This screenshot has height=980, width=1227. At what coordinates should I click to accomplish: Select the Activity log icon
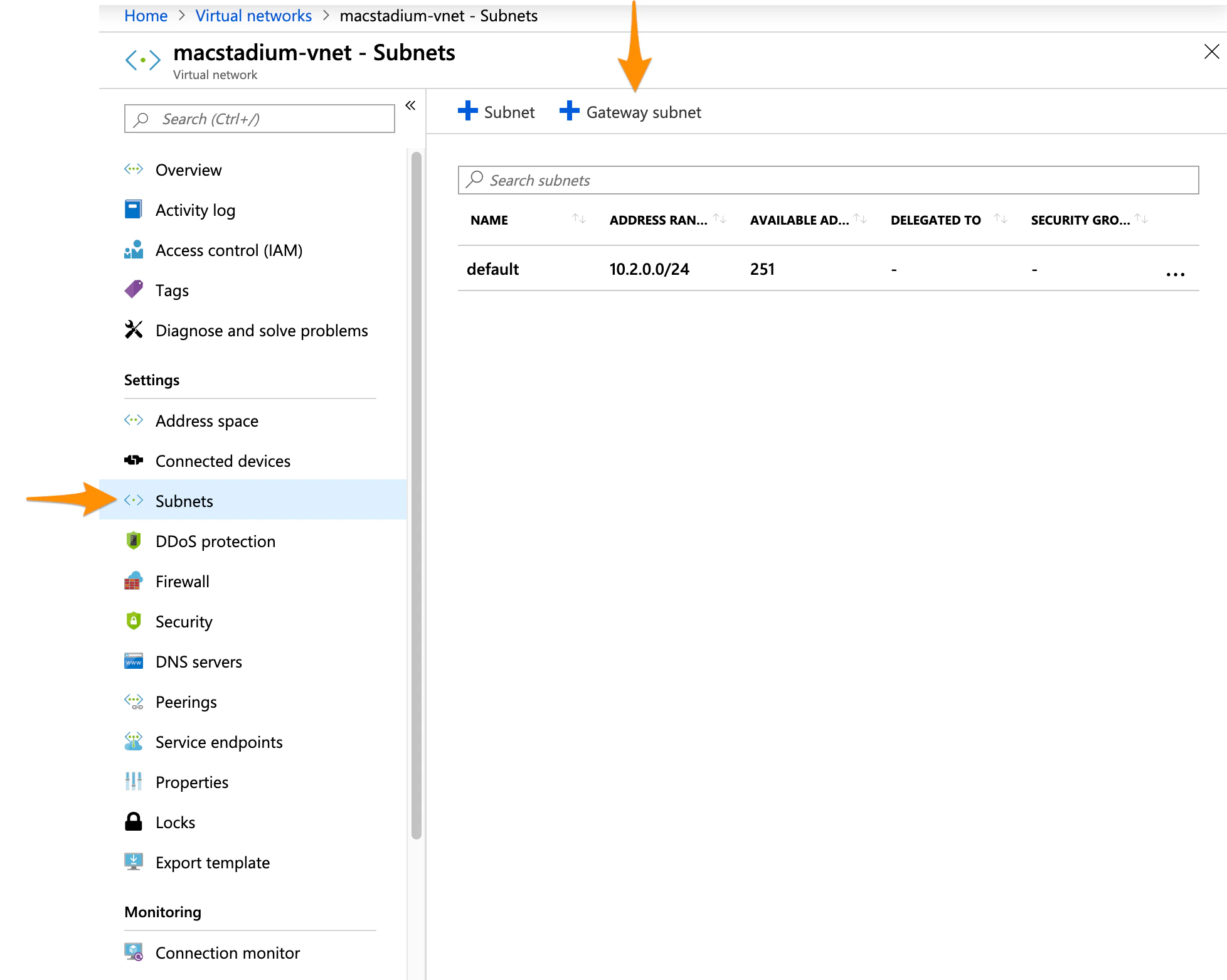pos(134,210)
